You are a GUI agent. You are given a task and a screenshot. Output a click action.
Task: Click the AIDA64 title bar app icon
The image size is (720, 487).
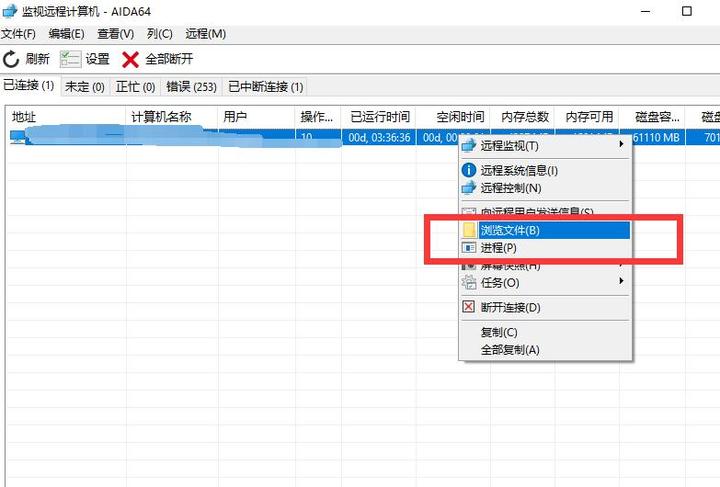coord(9,11)
